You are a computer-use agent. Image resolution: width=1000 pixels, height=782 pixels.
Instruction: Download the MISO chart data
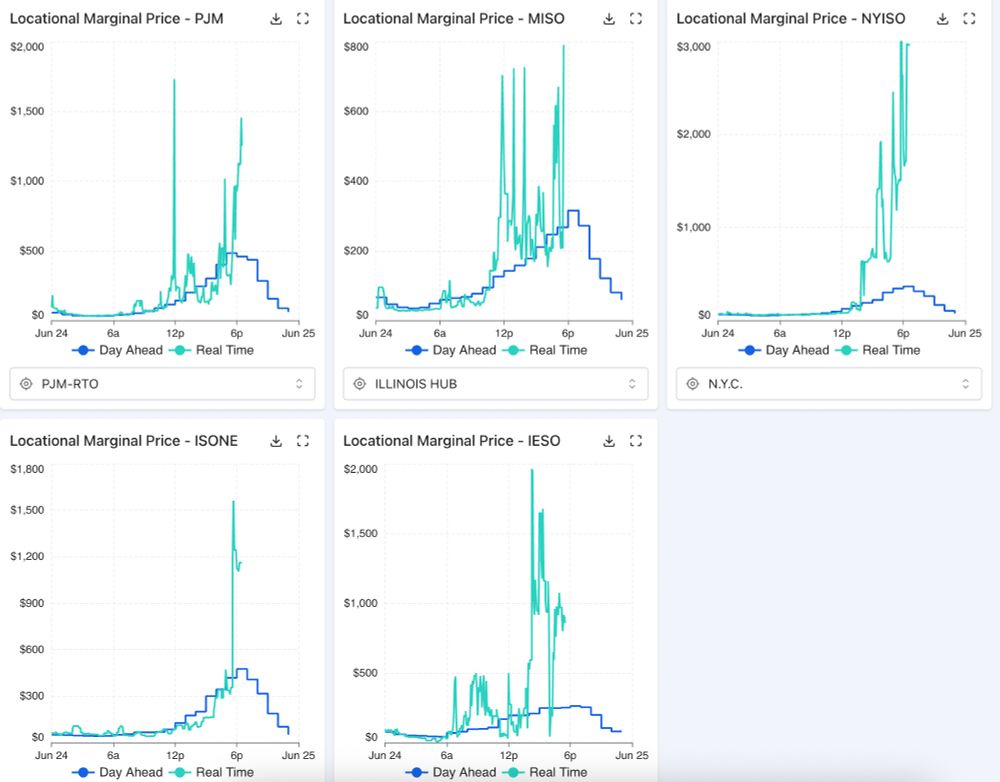(x=609, y=18)
